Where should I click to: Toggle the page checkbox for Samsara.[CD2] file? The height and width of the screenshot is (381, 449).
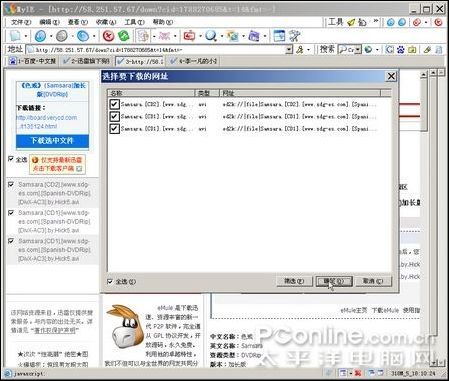pyautogui.click(x=11, y=184)
